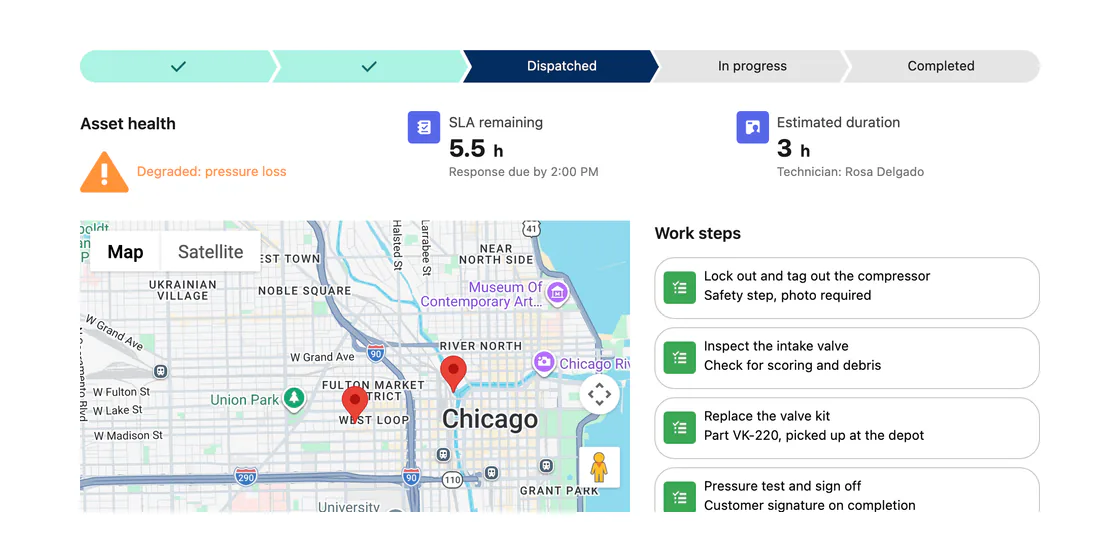Click the 'Work steps' heading
Screen dimensions: 1120x560
[x=698, y=234]
